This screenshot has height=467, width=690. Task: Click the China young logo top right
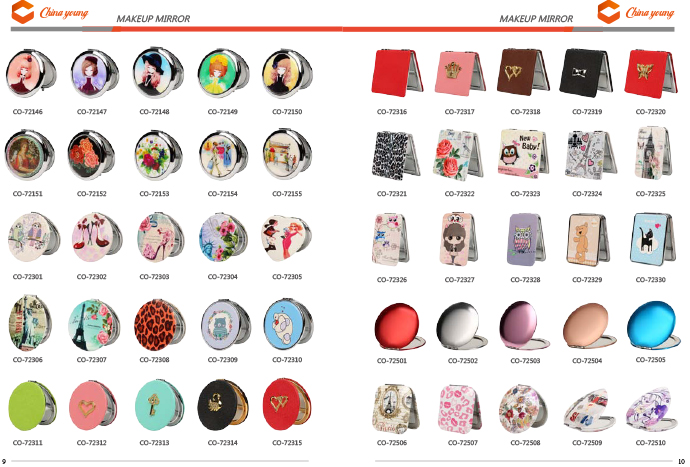[x=636, y=12]
